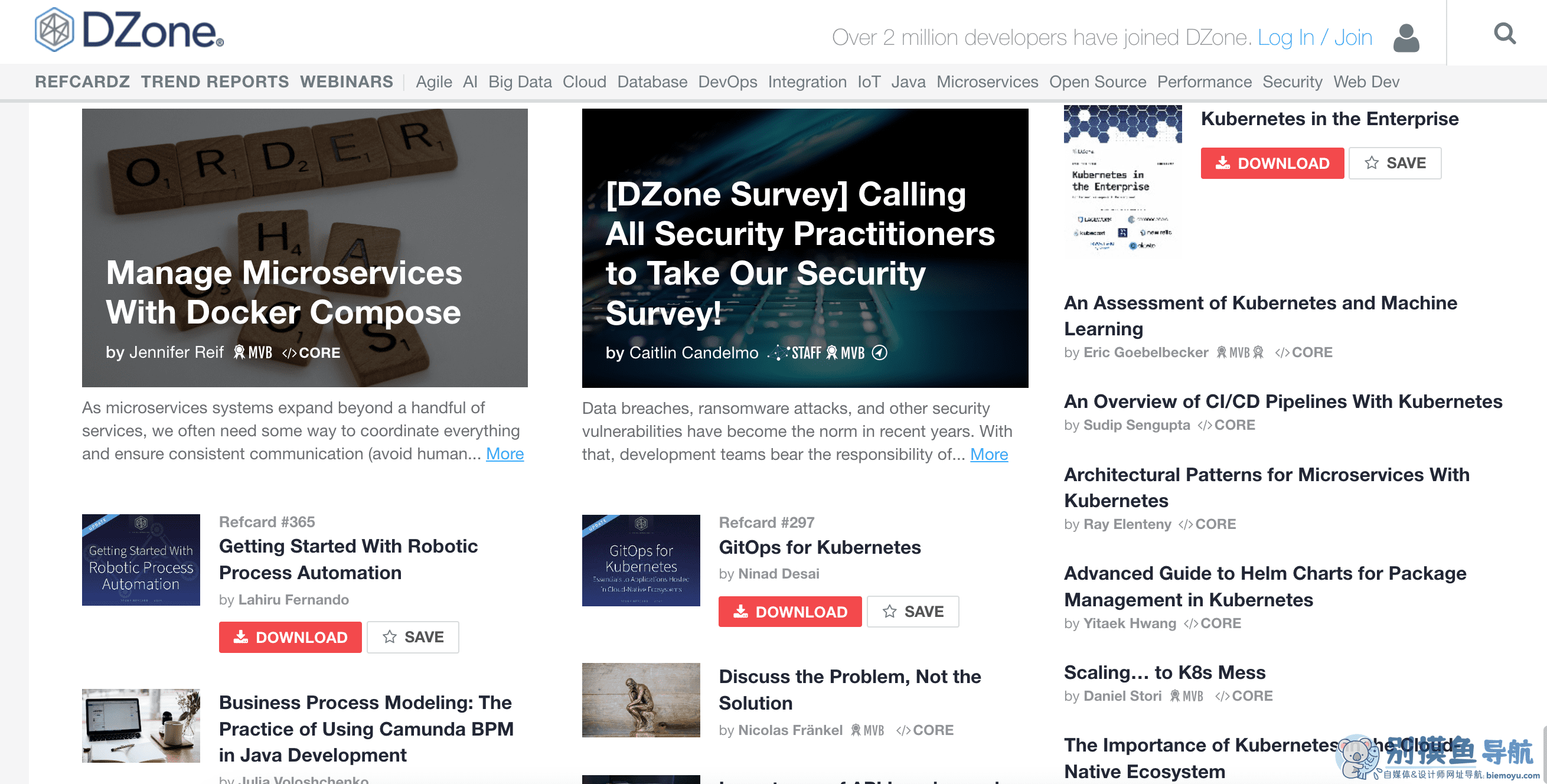Viewport: 1547px width, 784px height.
Task: Open the Thinker statue article thumbnail
Action: pos(640,700)
